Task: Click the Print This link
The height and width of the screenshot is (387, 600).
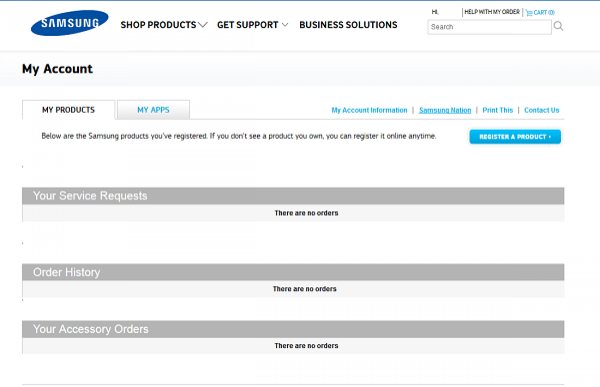Action: [497, 110]
